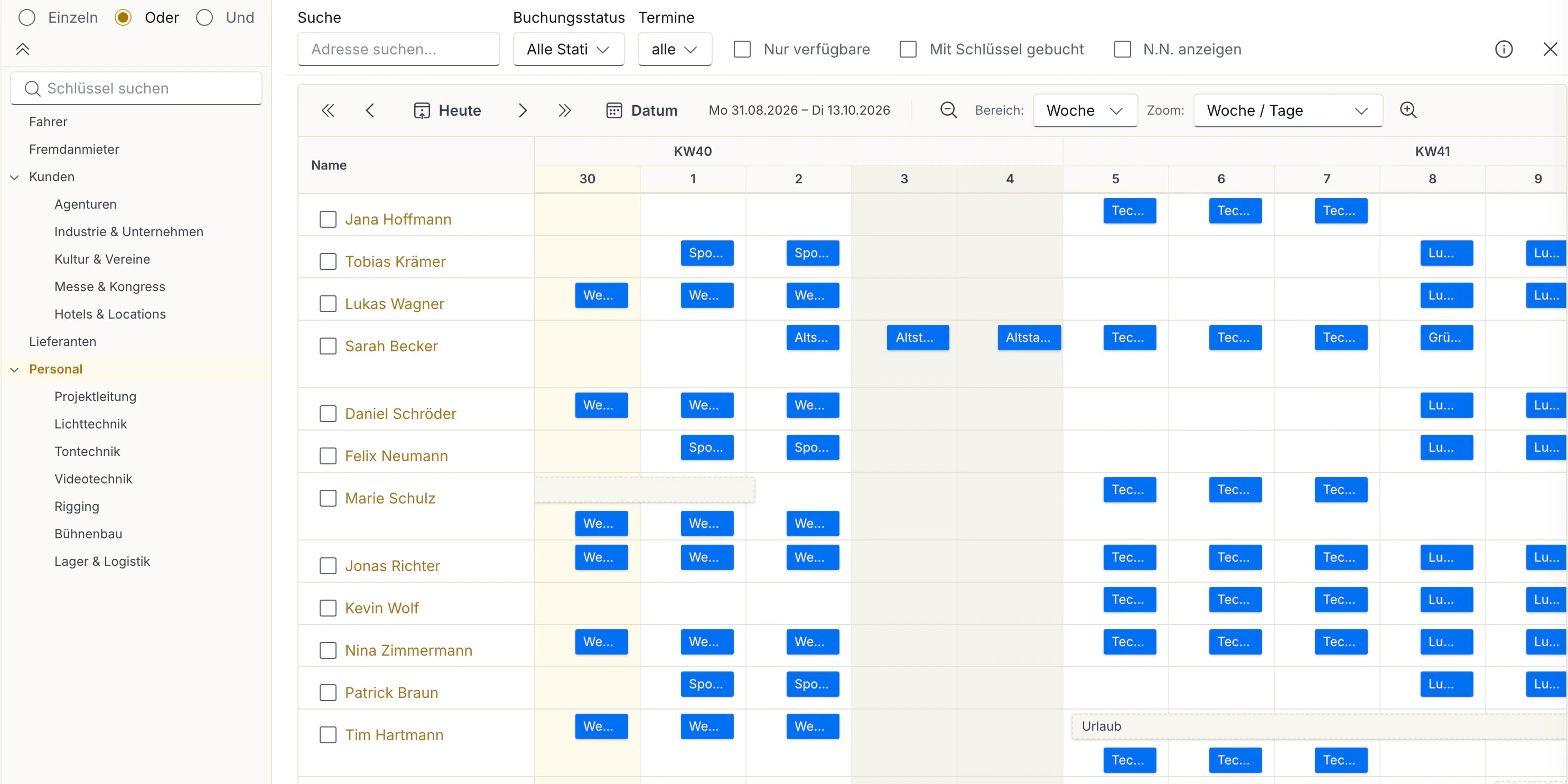
Task: Open the Bereich Woche dropdown
Action: point(1085,110)
